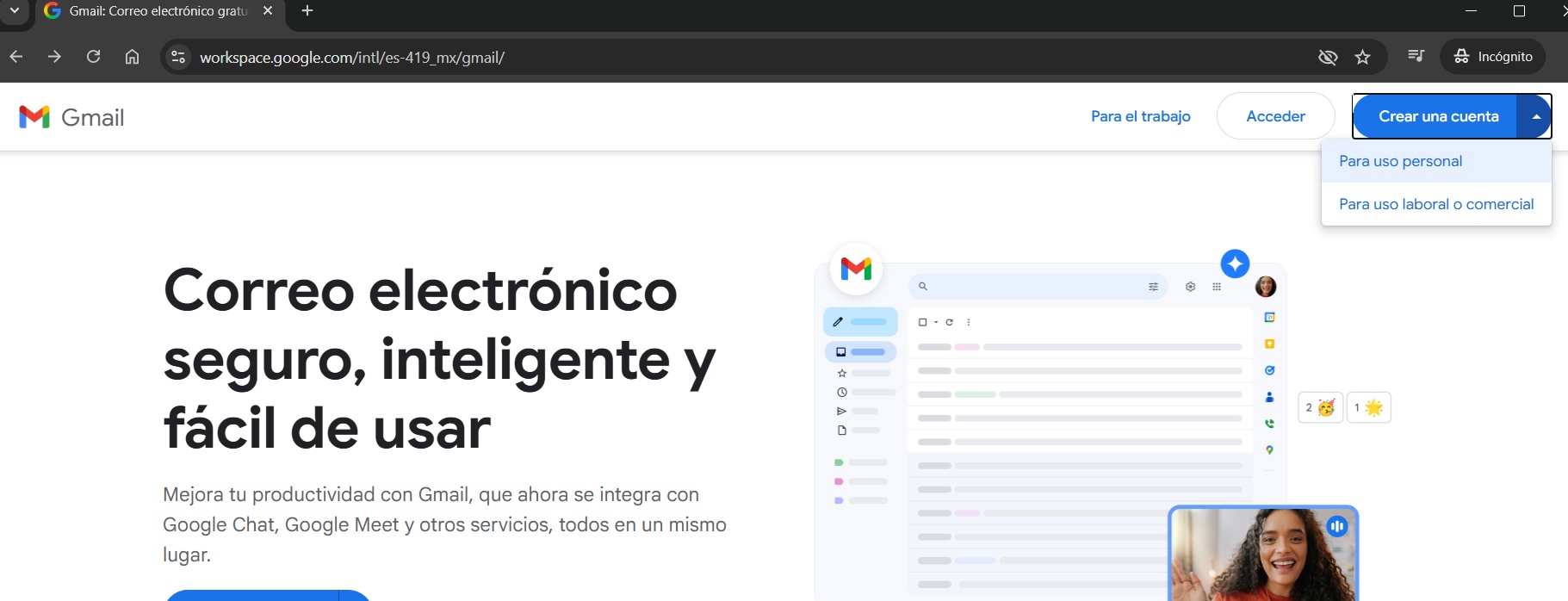1568x601 pixels.
Task: Choose Para uso laboral o comercial option
Action: [1436, 204]
